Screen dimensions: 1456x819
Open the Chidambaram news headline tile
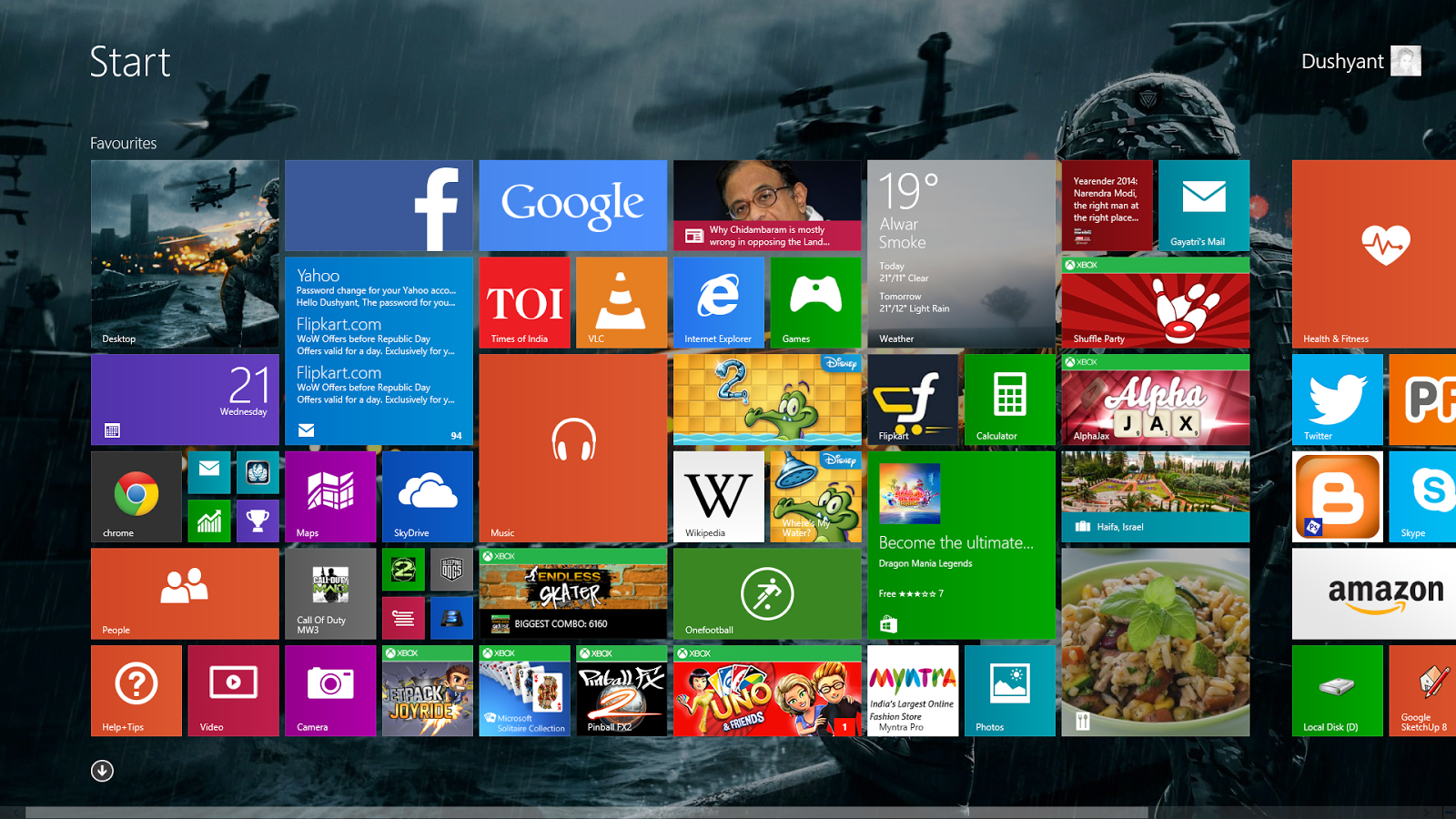click(x=767, y=206)
